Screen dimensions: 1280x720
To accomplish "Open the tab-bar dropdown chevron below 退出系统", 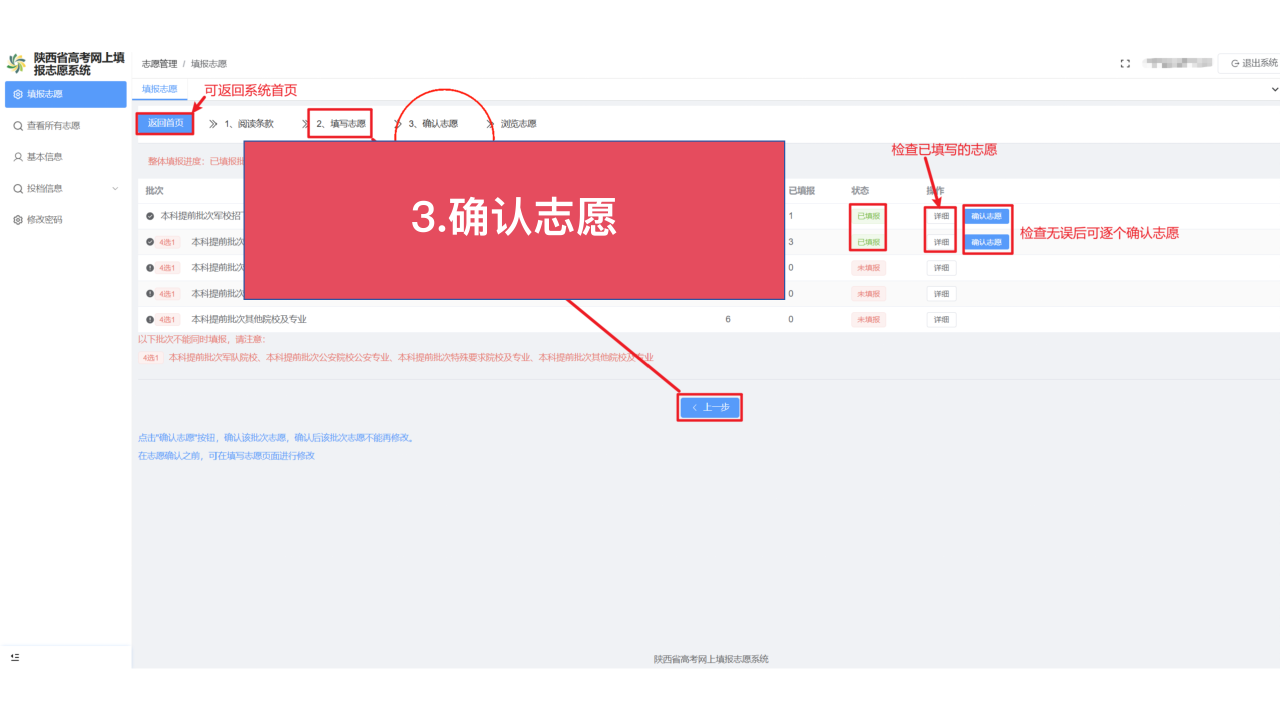I will point(1274,89).
